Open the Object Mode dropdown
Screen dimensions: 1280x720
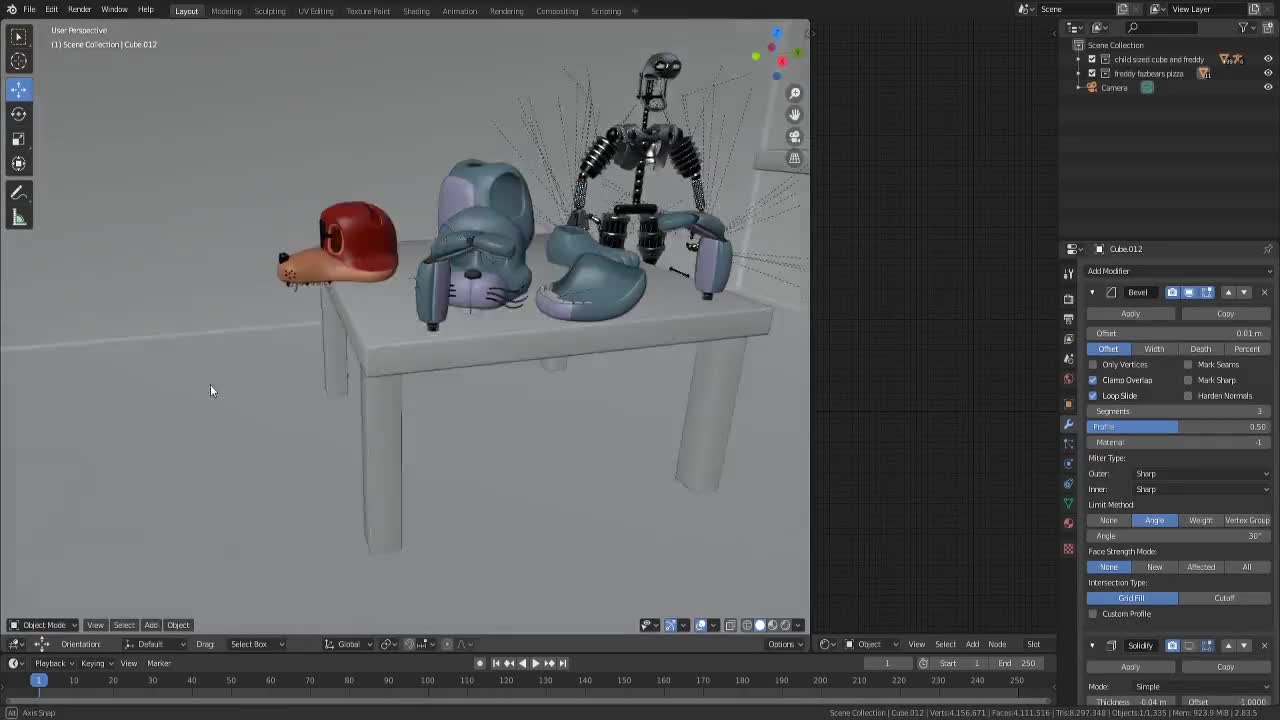[42, 625]
